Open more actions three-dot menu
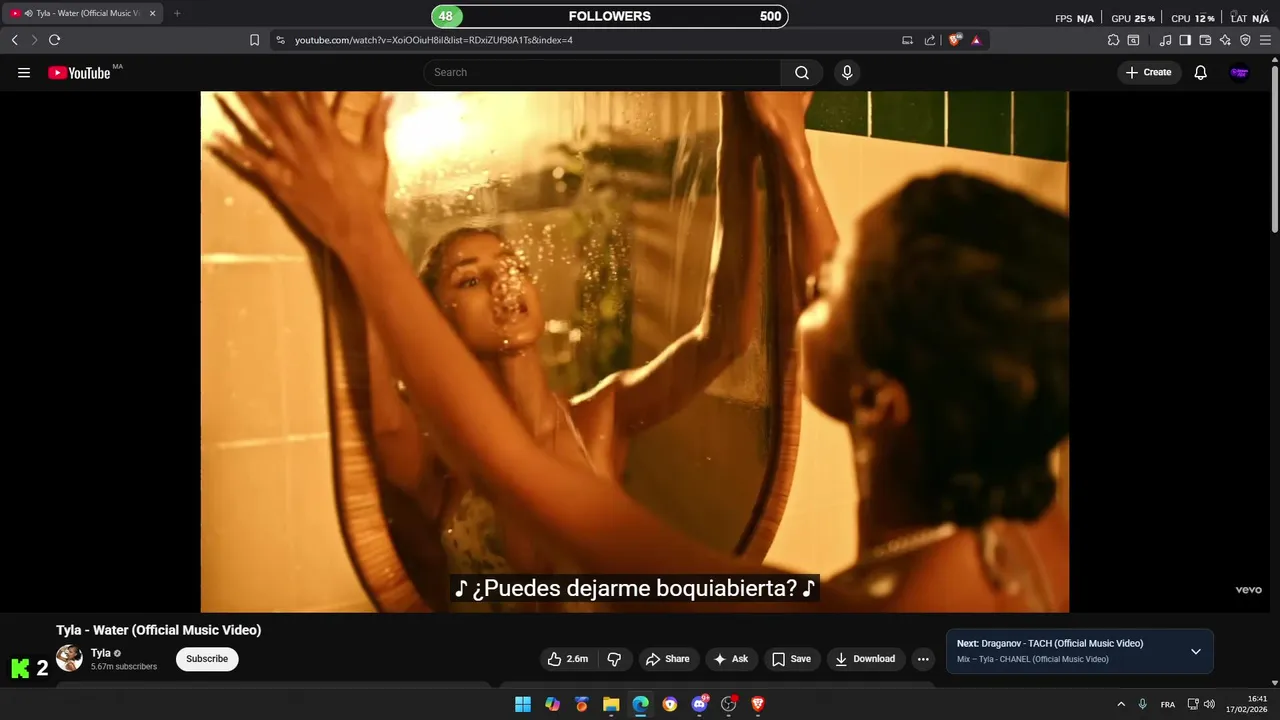1280x720 pixels. (923, 659)
